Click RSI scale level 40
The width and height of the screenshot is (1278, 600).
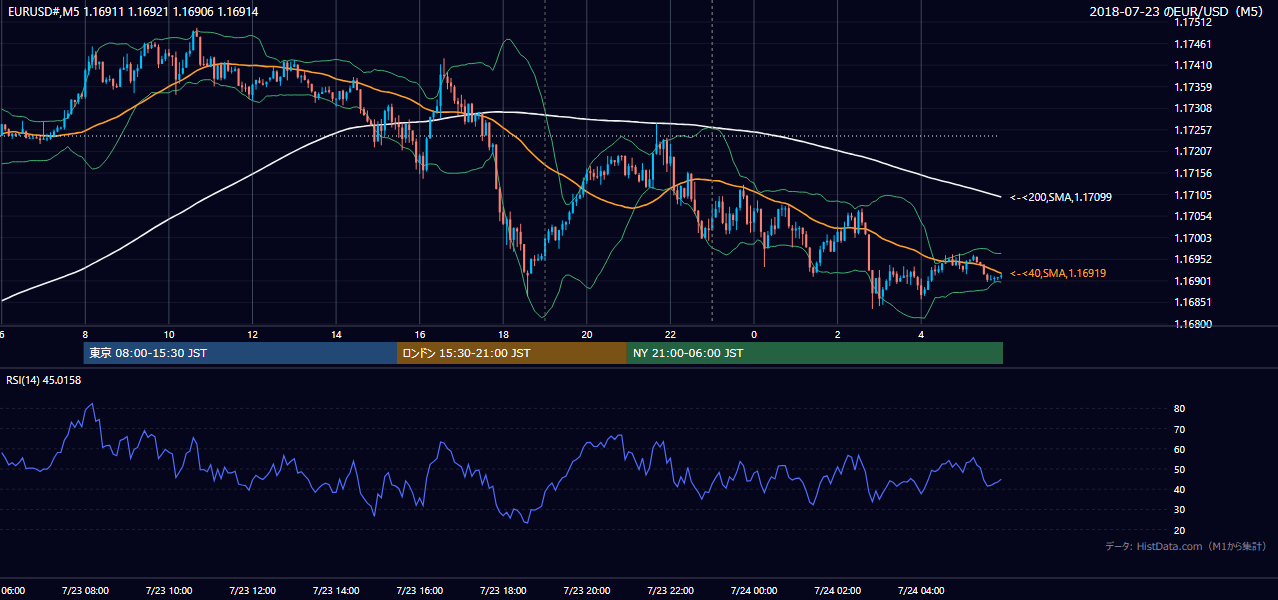1180,489
